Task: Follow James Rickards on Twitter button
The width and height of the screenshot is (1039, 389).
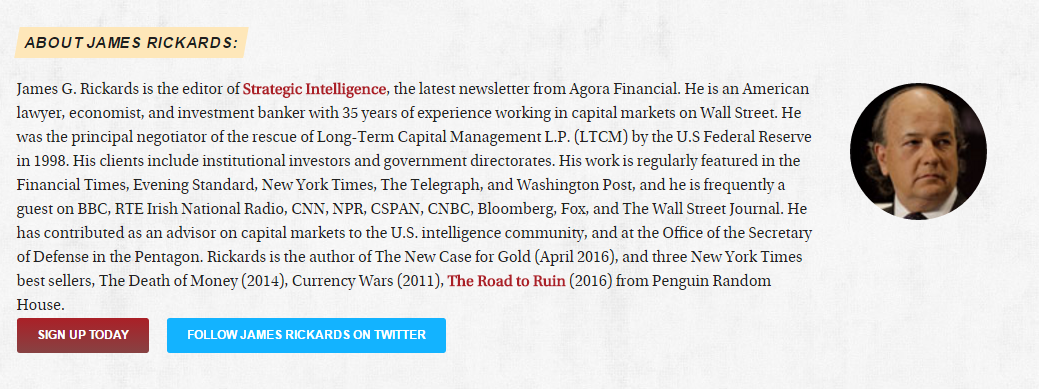Action: point(306,335)
